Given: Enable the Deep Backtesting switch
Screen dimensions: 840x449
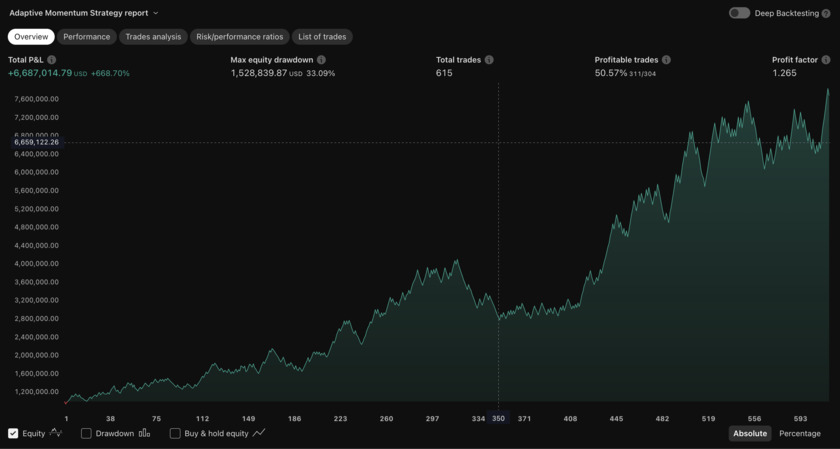Looking at the screenshot, I should (x=739, y=13).
